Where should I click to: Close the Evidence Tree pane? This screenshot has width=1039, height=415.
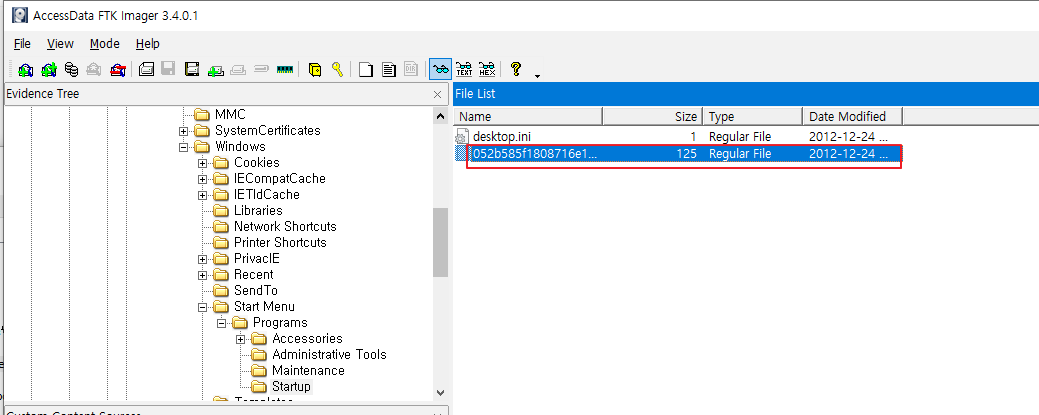click(x=437, y=95)
